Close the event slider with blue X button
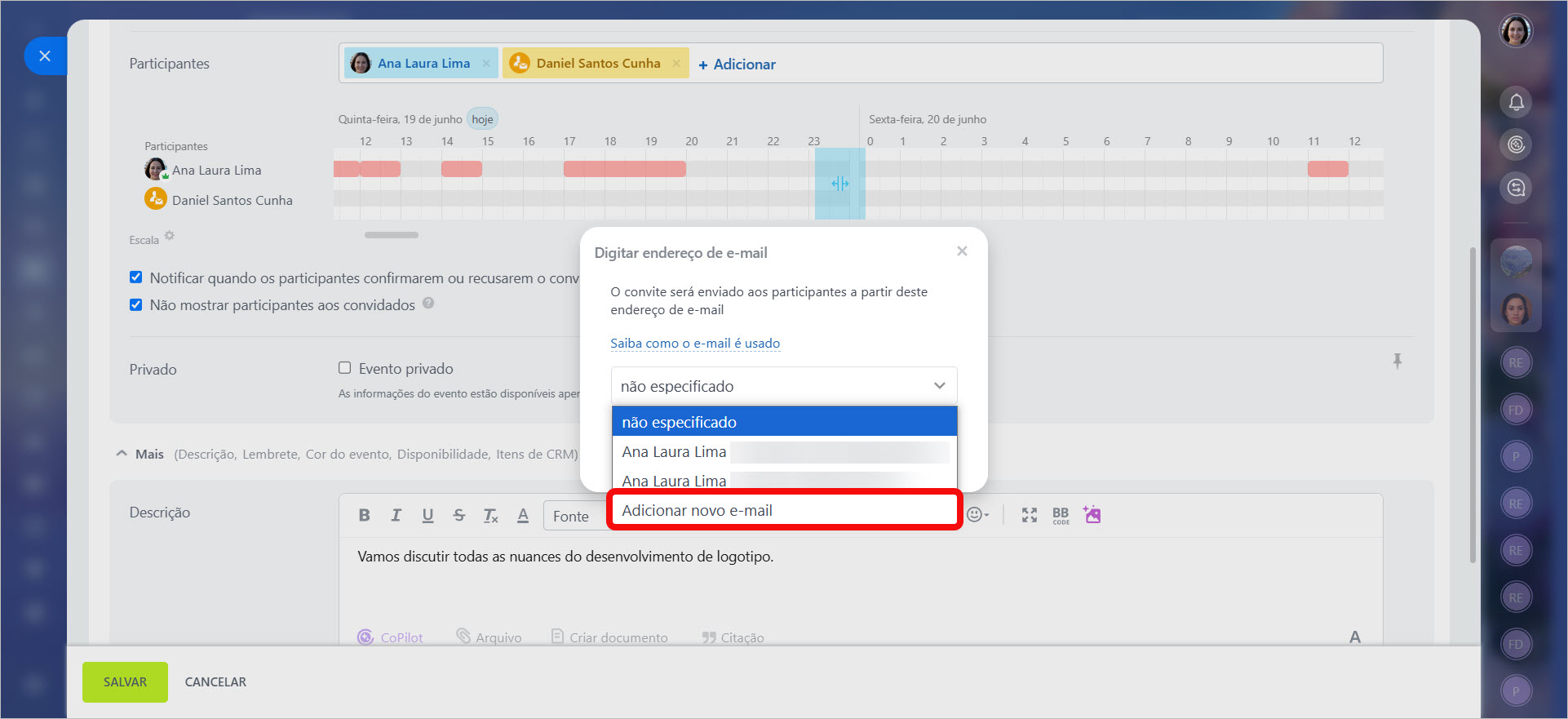This screenshot has width=1568, height=719. [x=45, y=55]
